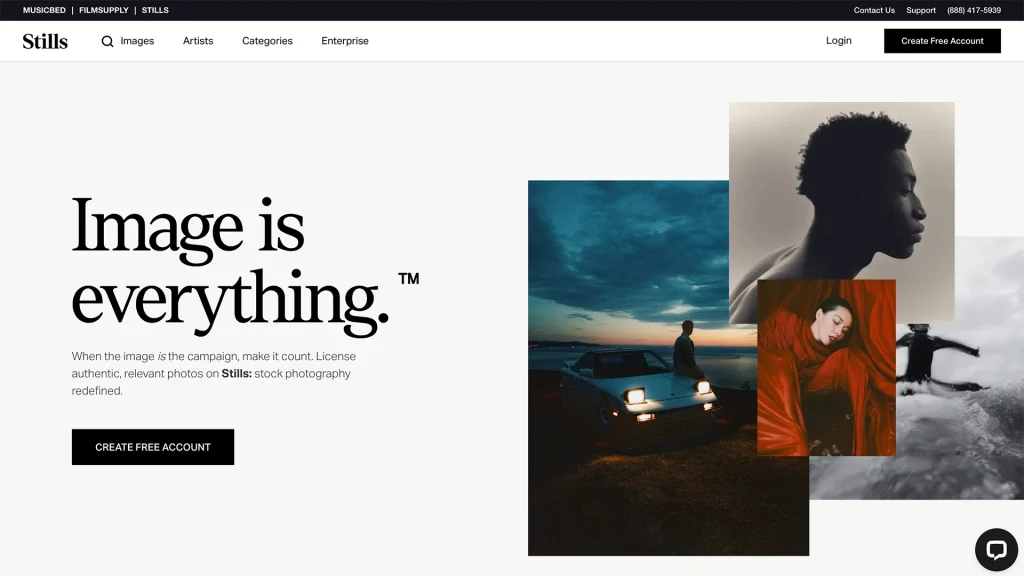Viewport: 1024px width, 576px height.
Task: Select the Images navigation label
Action: click(x=137, y=41)
